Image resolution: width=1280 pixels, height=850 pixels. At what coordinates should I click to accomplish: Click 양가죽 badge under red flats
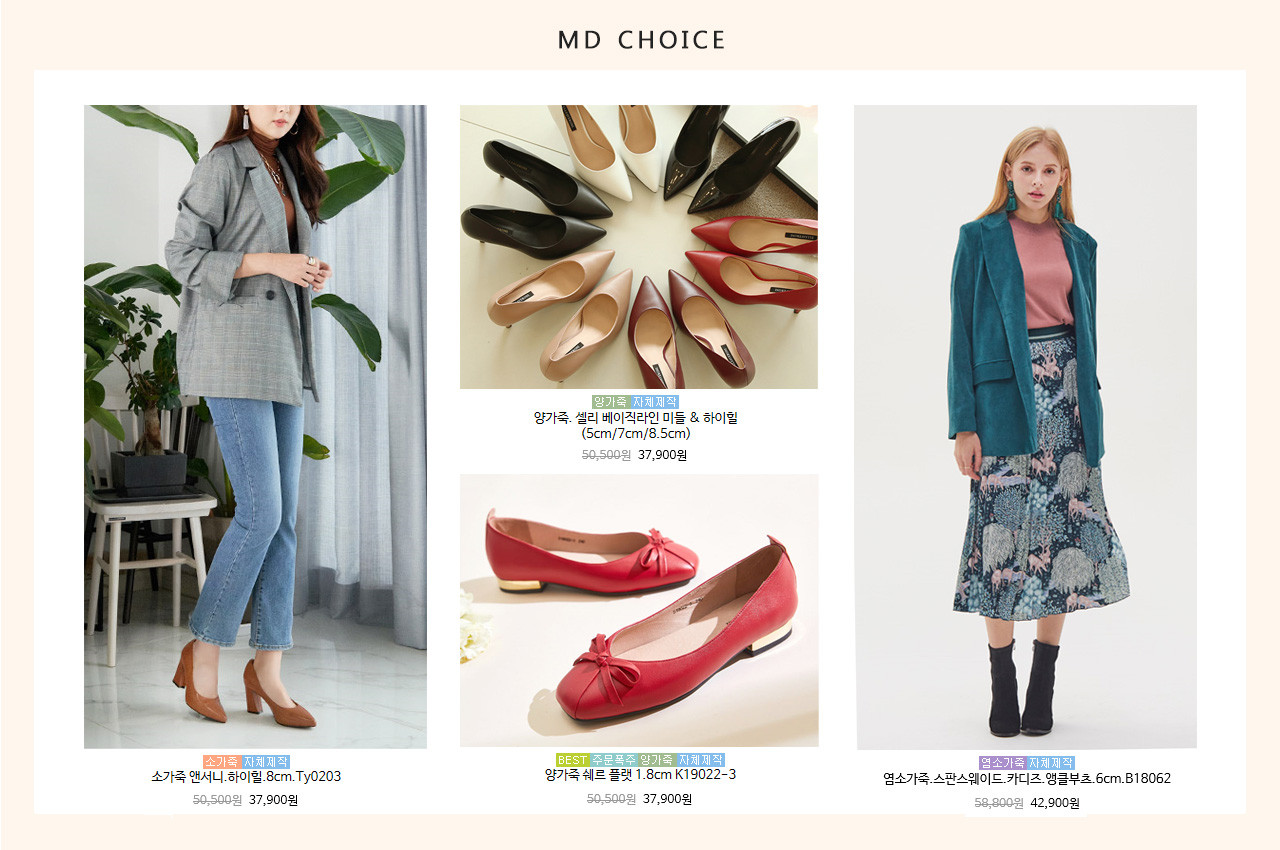click(x=657, y=760)
